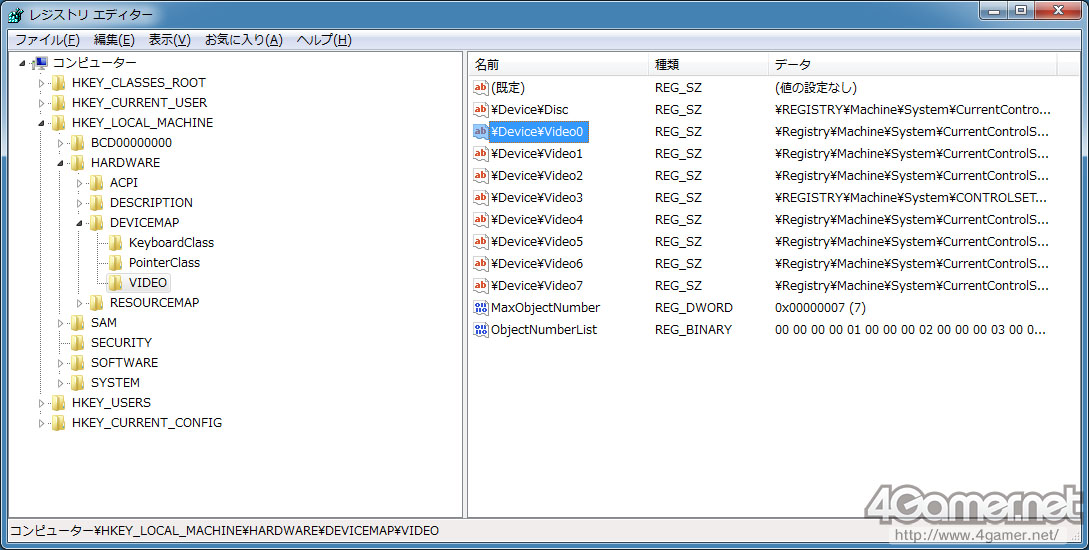Click the status bar registry path

pos(224,531)
